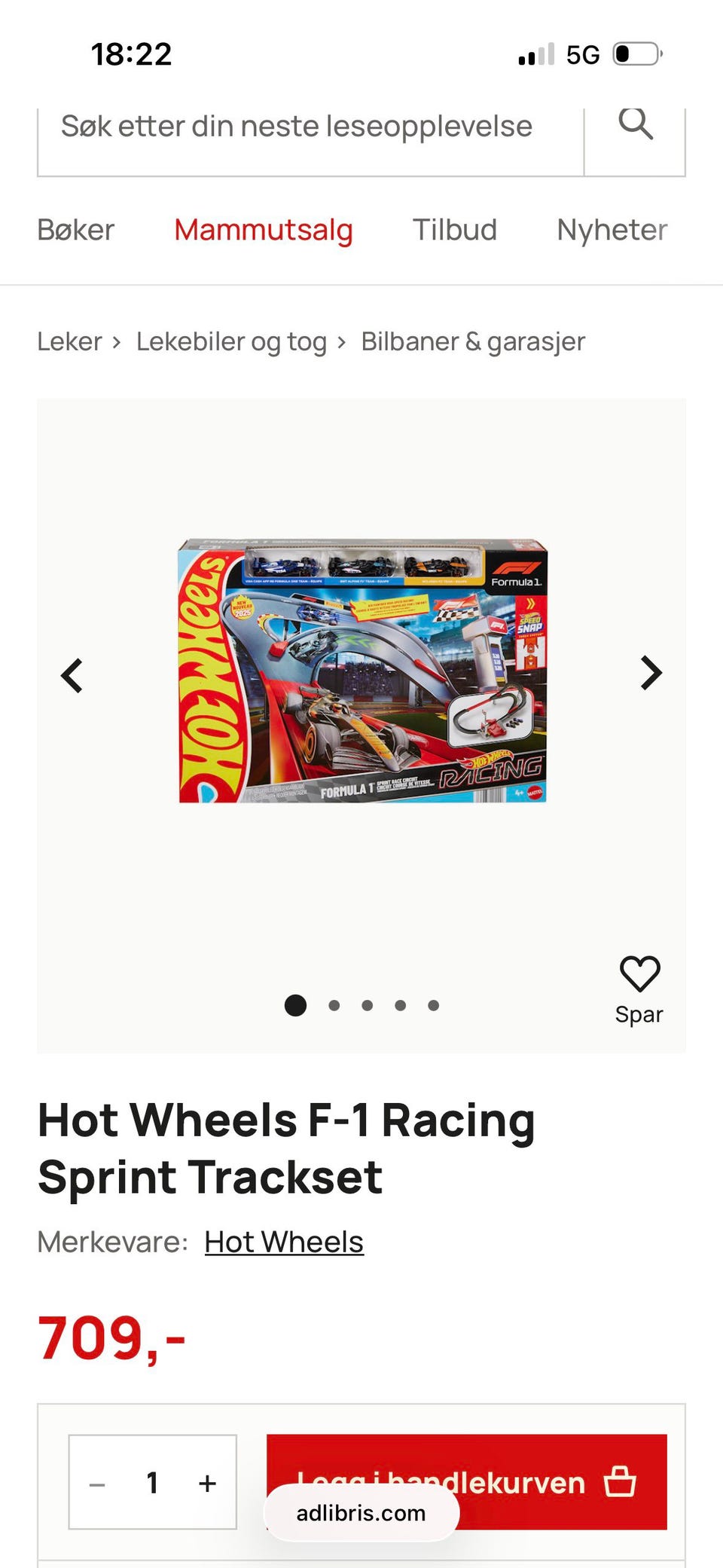Open the Bøker menu item
723x1568 pixels.
(76, 230)
